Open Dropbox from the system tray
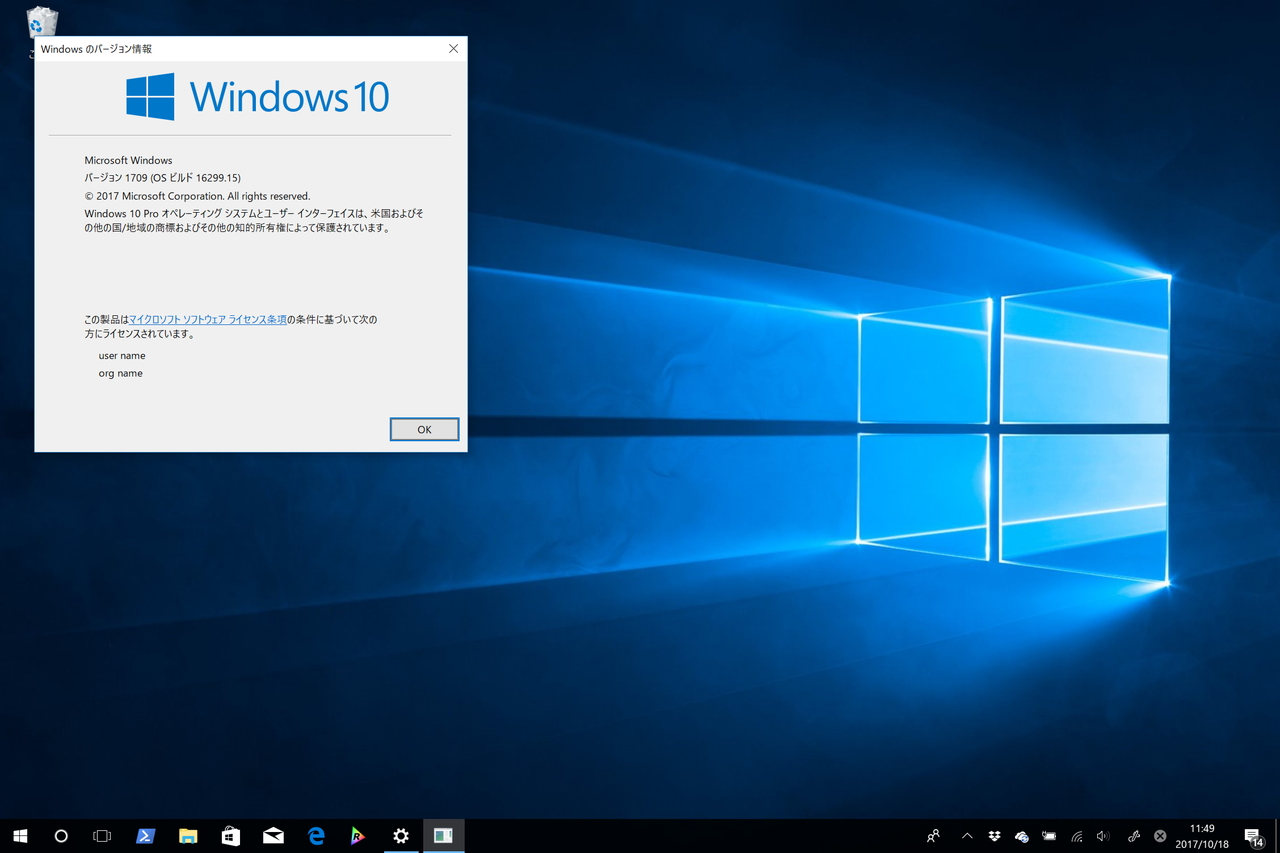Screen dimensions: 1280x853 [993, 836]
